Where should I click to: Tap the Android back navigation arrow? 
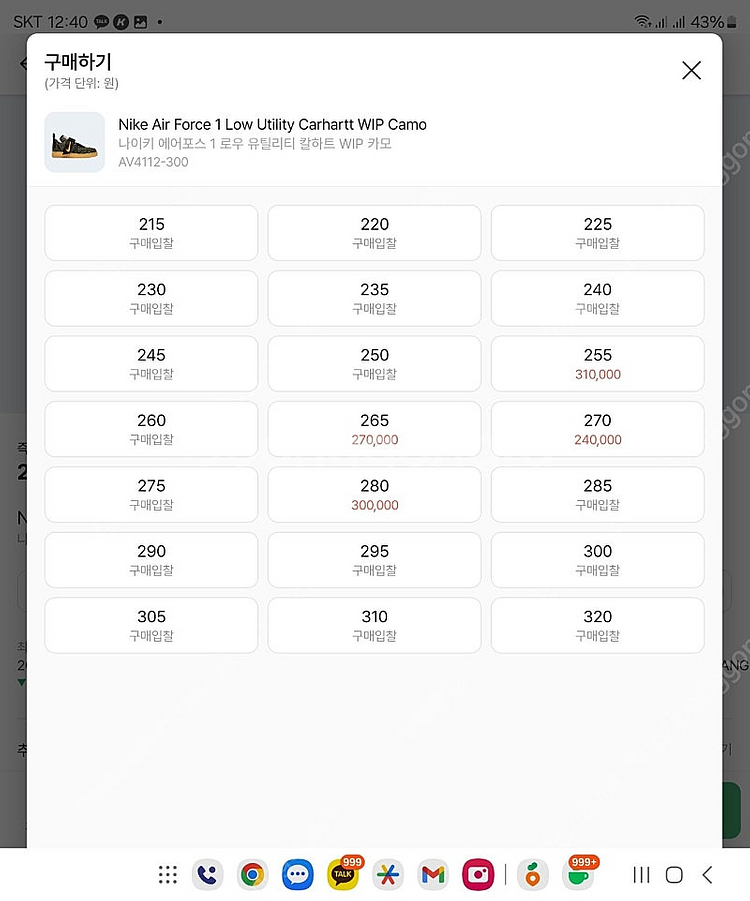click(x=707, y=875)
